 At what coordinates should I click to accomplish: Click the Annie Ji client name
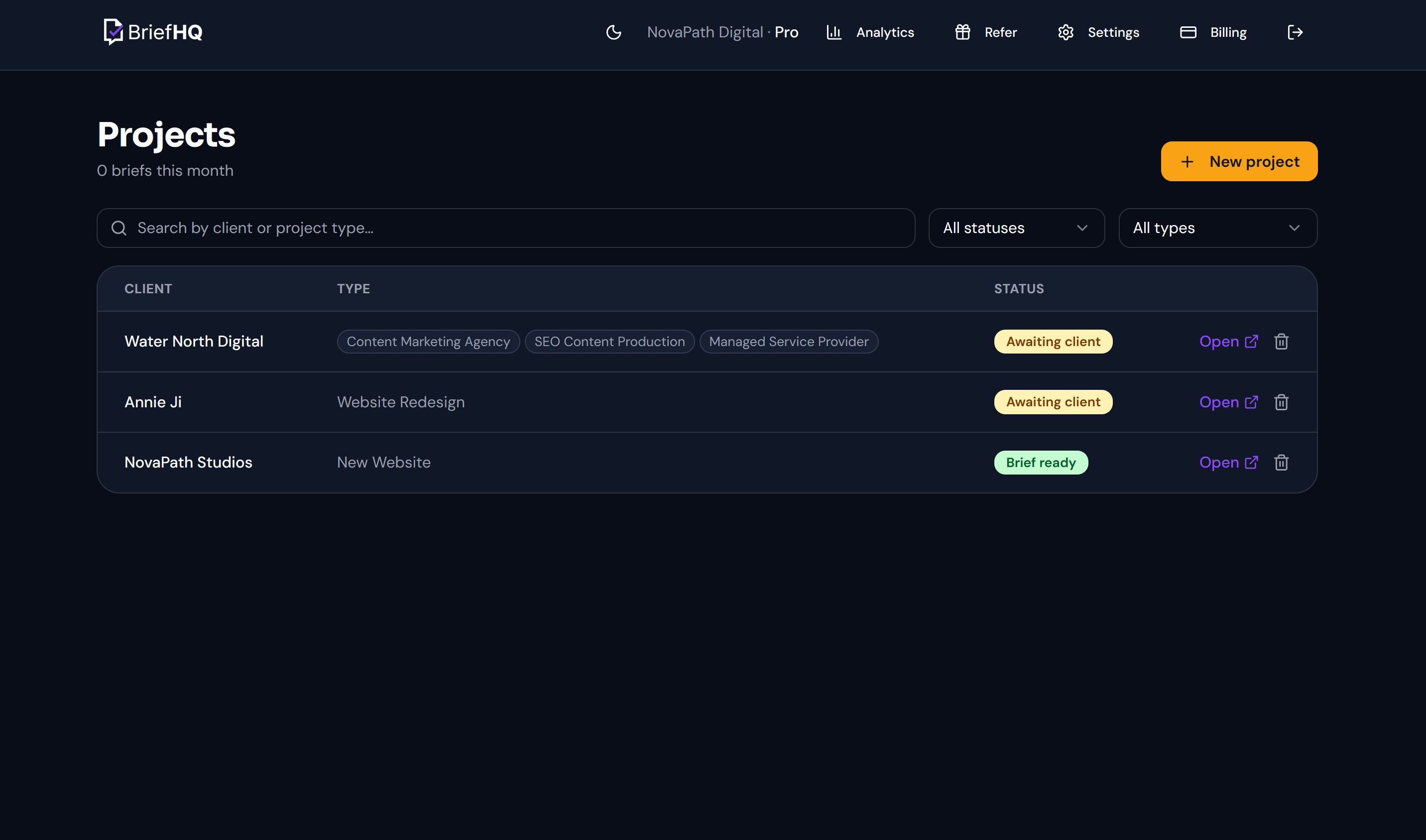click(x=153, y=402)
